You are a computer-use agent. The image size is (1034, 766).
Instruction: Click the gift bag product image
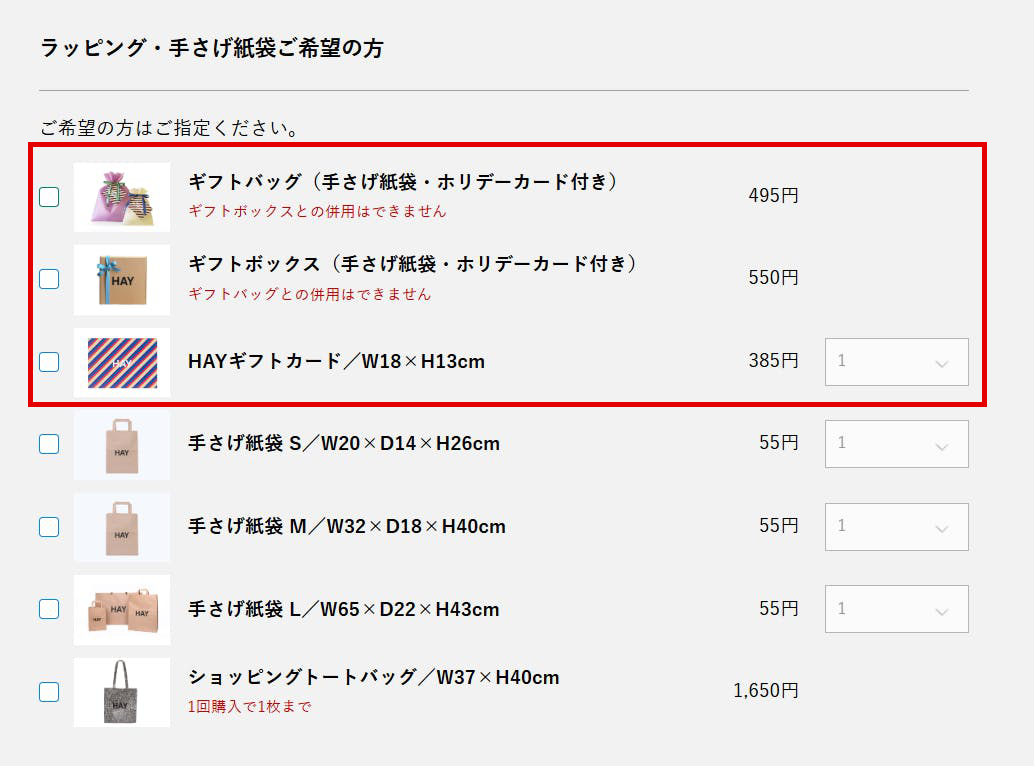click(122, 197)
